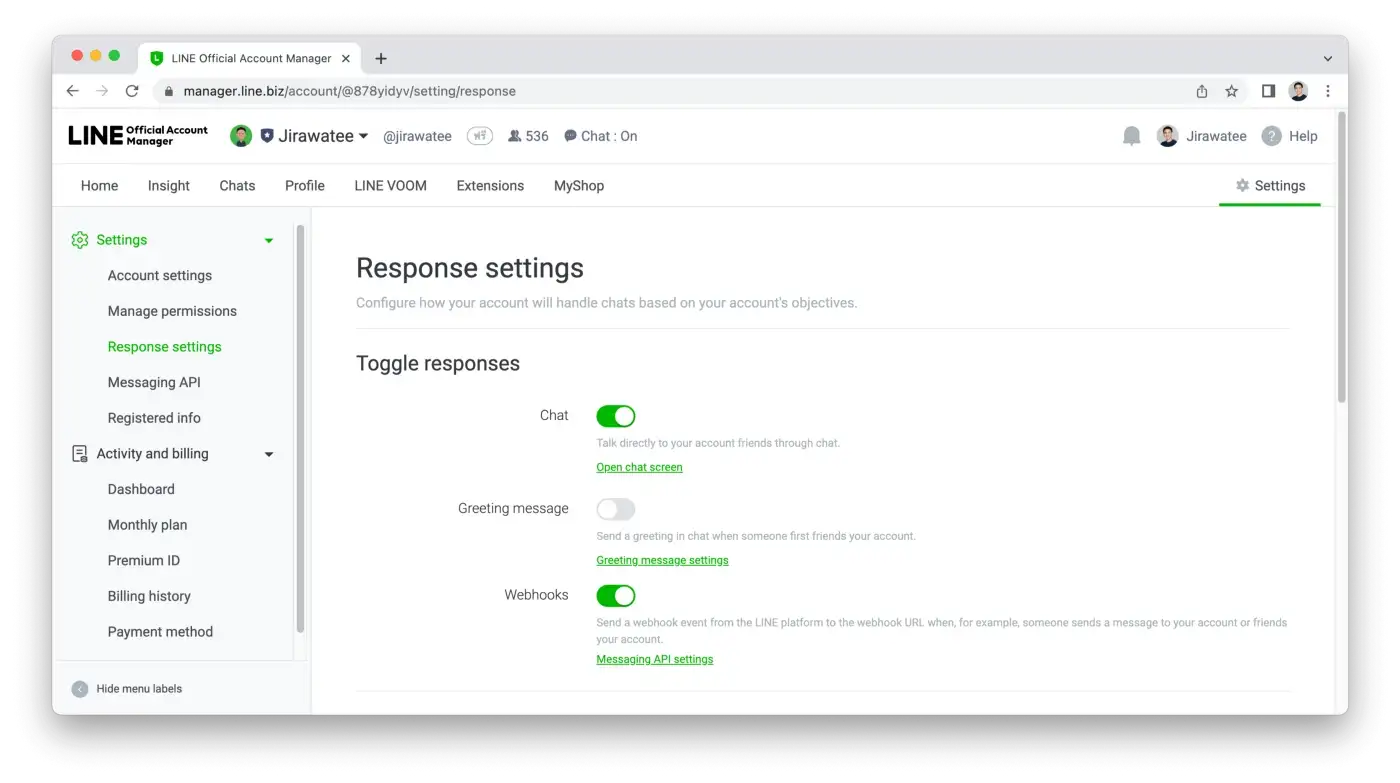Follow the Messaging API settings link
This screenshot has height=783, width=1400.
coord(654,659)
